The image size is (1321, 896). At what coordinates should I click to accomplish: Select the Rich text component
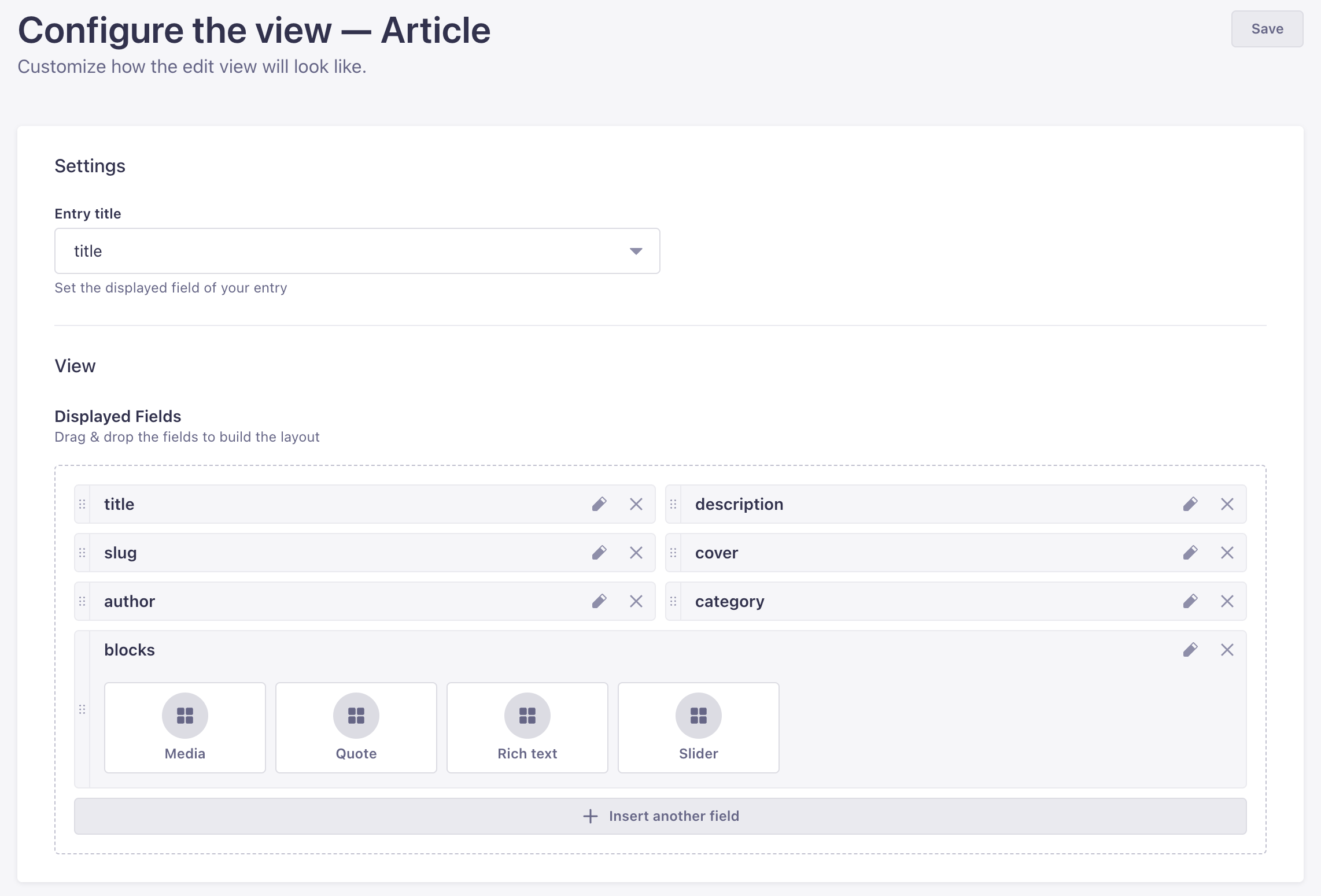point(527,727)
